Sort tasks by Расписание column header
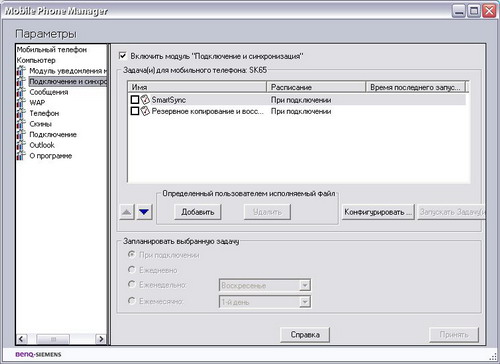Image resolution: width=500 pixels, height=364 pixels. [316, 87]
